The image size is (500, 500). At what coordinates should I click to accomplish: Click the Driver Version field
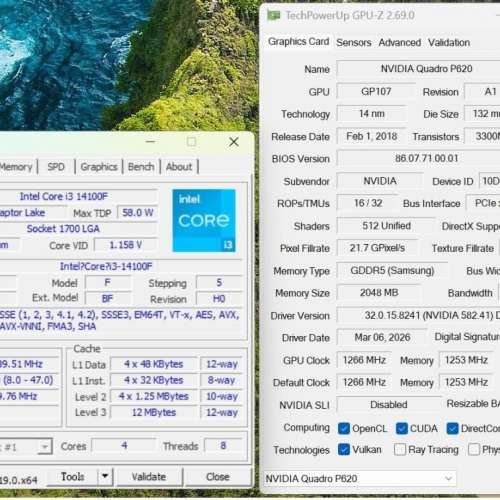[x=419, y=315]
